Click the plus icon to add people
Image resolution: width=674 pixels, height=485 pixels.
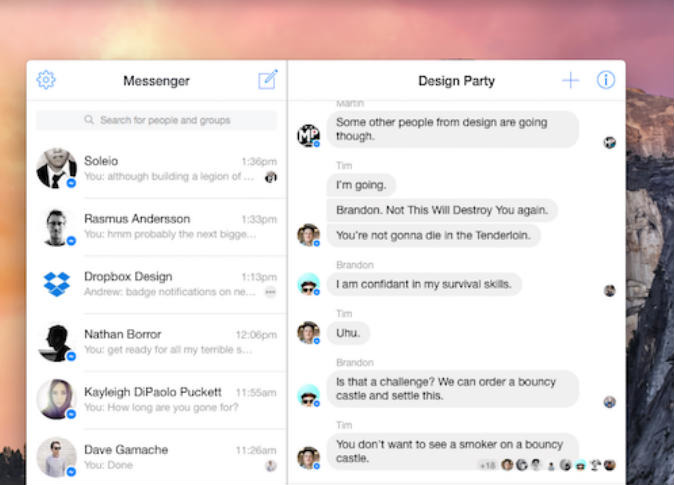[x=570, y=80]
